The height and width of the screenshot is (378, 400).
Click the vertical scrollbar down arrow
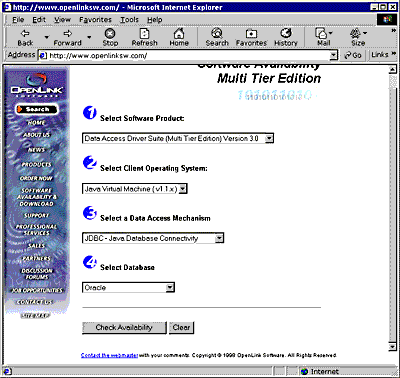(392, 347)
